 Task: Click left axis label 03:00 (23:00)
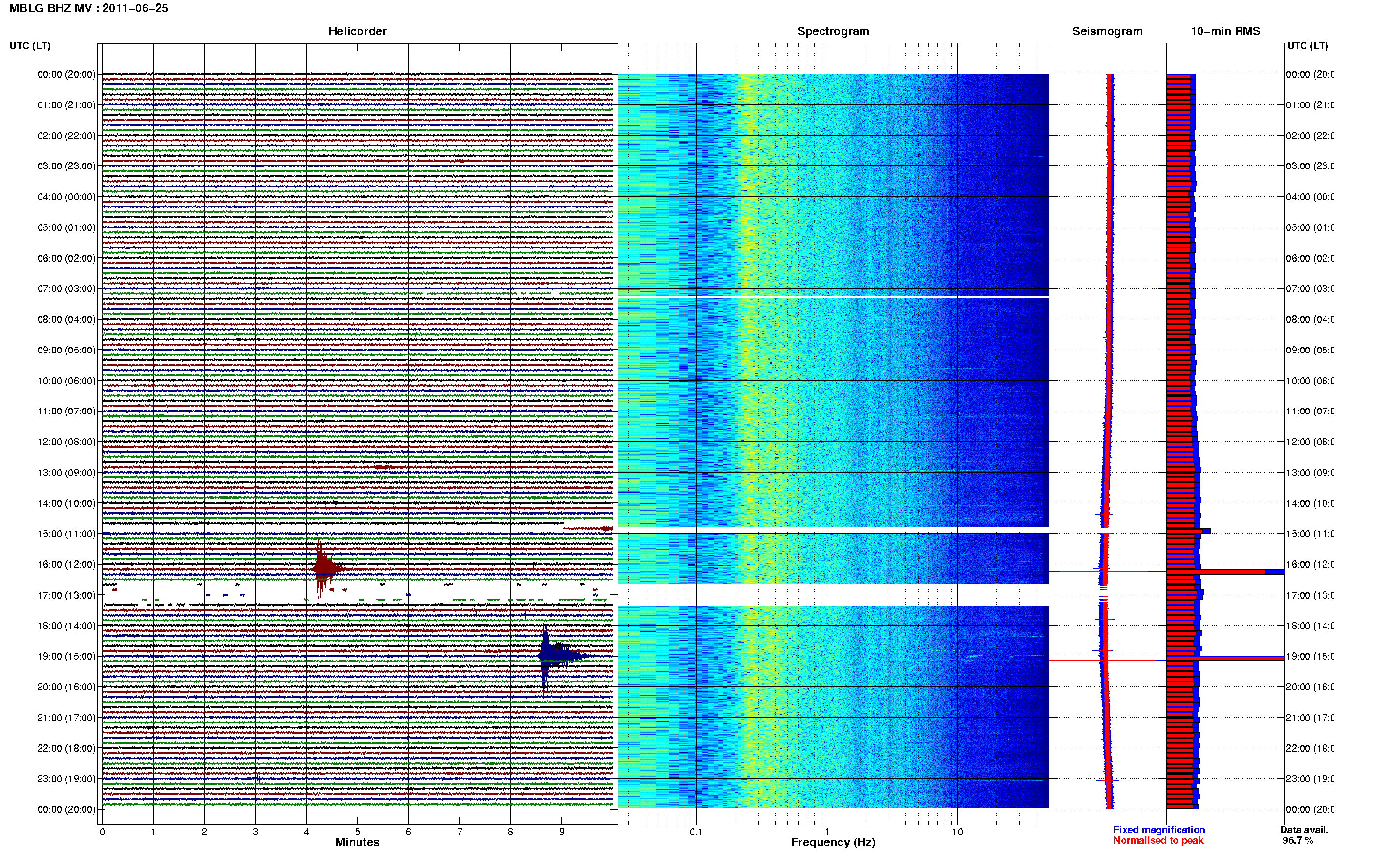click(66, 166)
